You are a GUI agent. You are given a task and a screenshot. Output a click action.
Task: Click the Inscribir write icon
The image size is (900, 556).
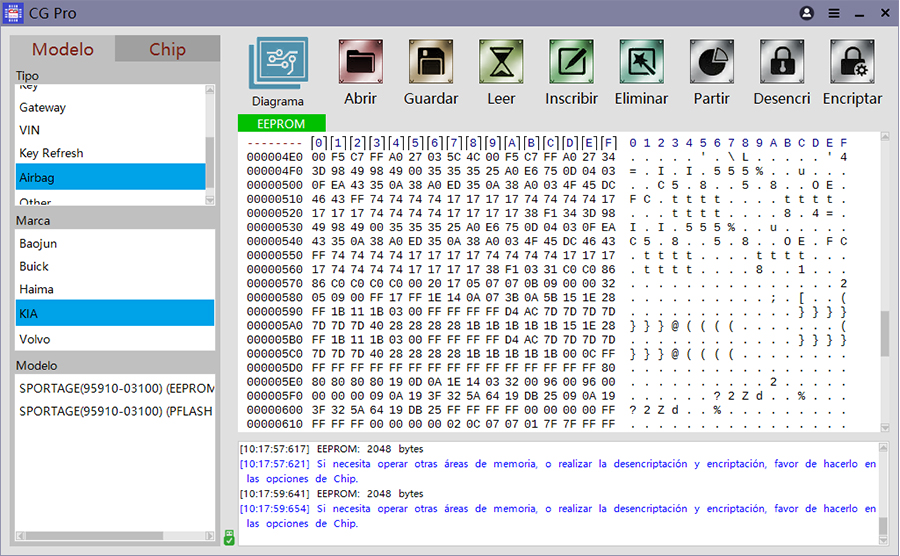(x=571, y=61)
